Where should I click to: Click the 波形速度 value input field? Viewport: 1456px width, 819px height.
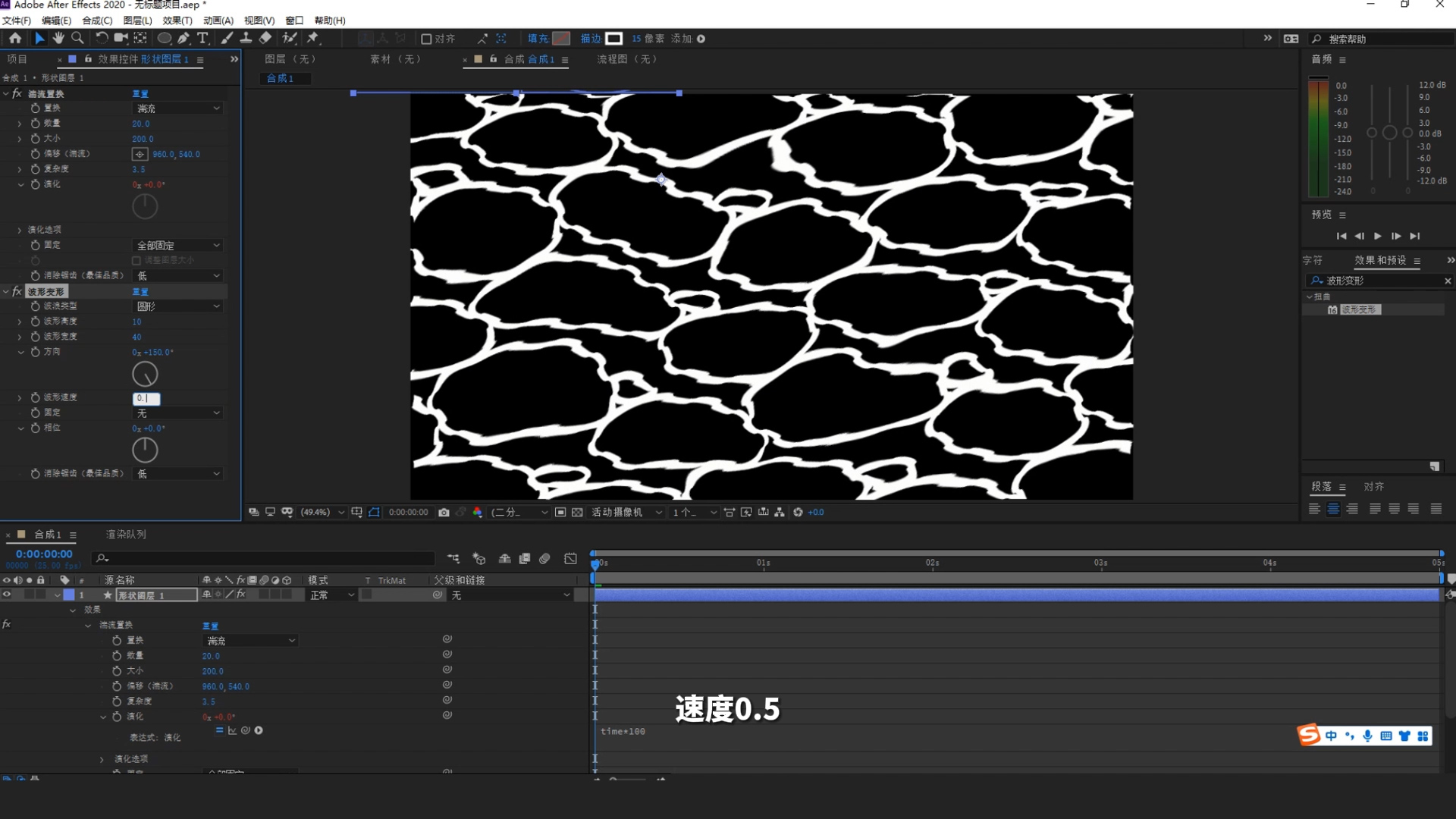pos(146,398)
